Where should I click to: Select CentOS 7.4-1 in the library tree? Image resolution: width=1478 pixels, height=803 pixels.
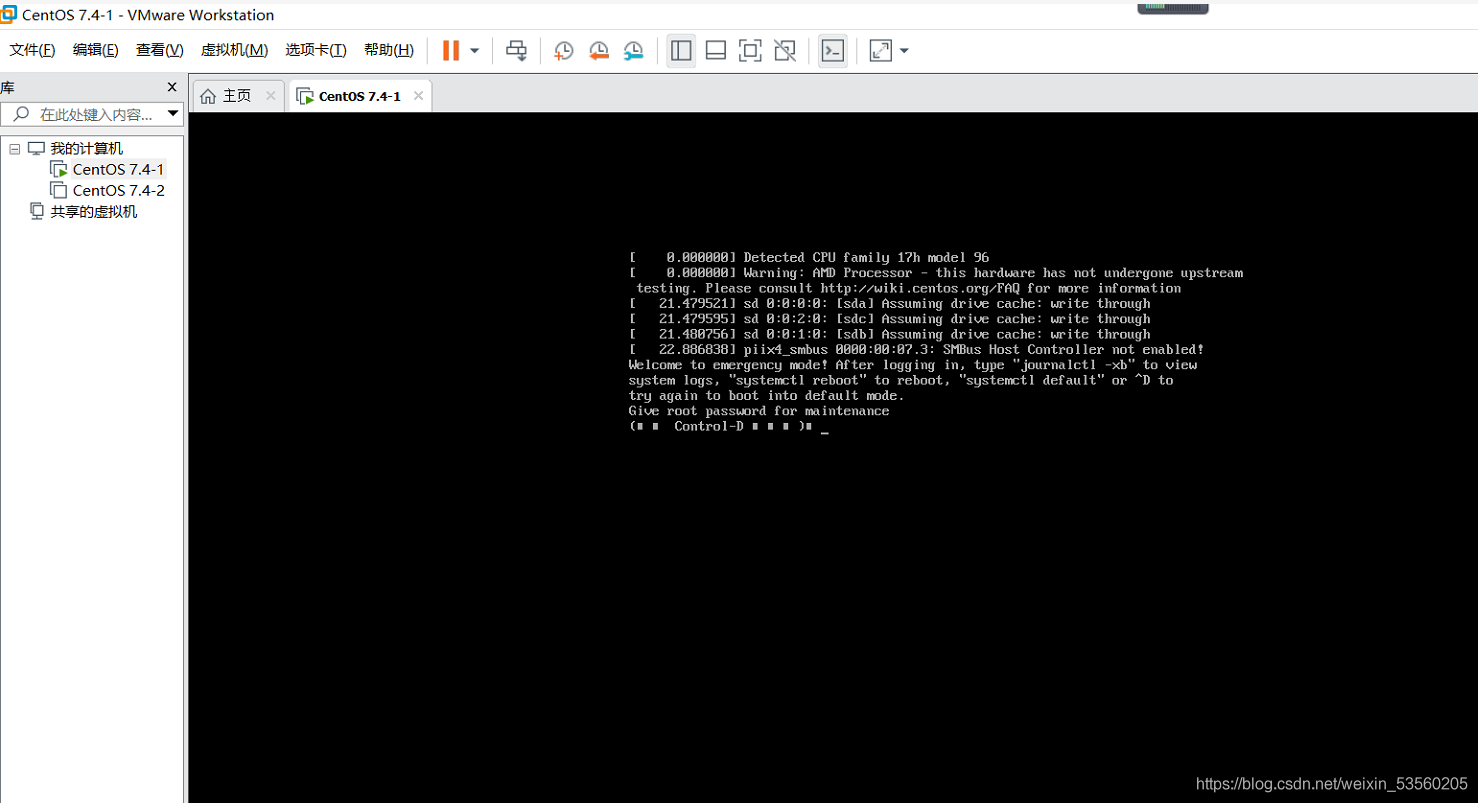[118, 169]
